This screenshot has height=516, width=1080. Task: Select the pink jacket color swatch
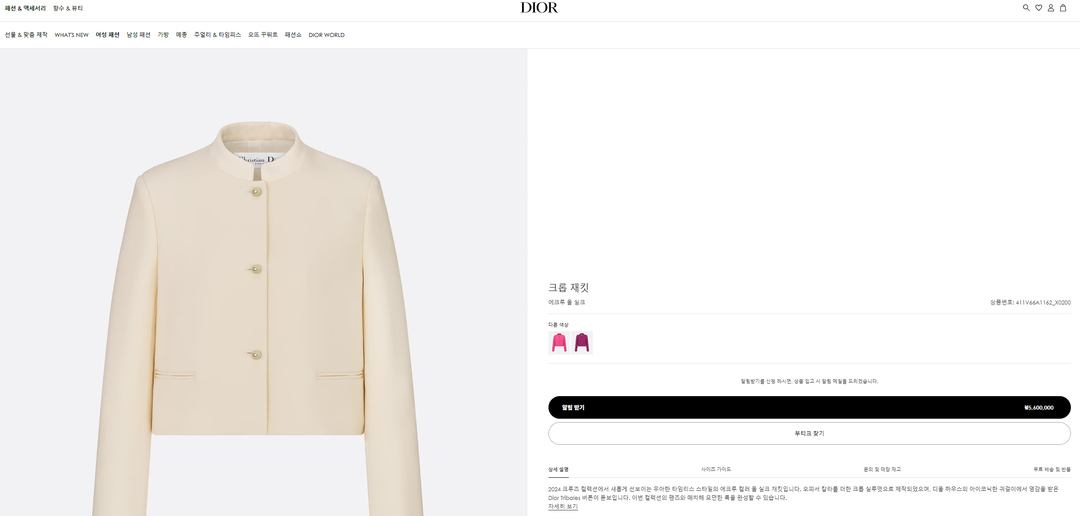pyautogui.click(x=559, y=342)
